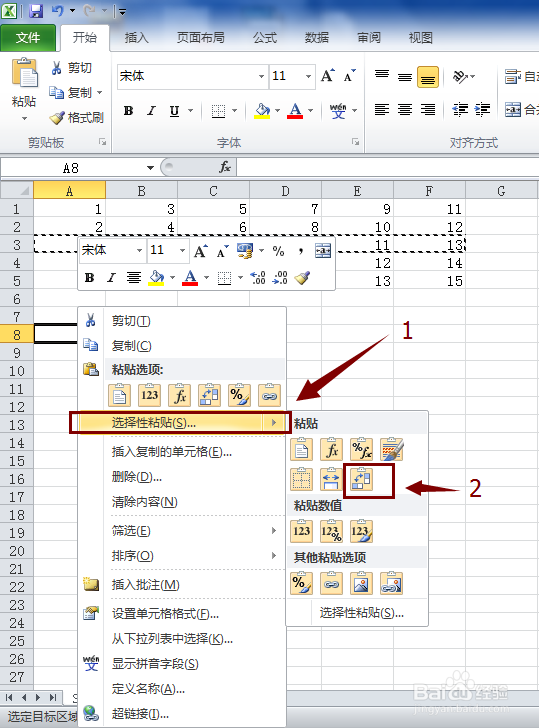Screen dimensions: 539x728
Task: Toggle Italic in the ribbon font group
Action: [151, 111]
